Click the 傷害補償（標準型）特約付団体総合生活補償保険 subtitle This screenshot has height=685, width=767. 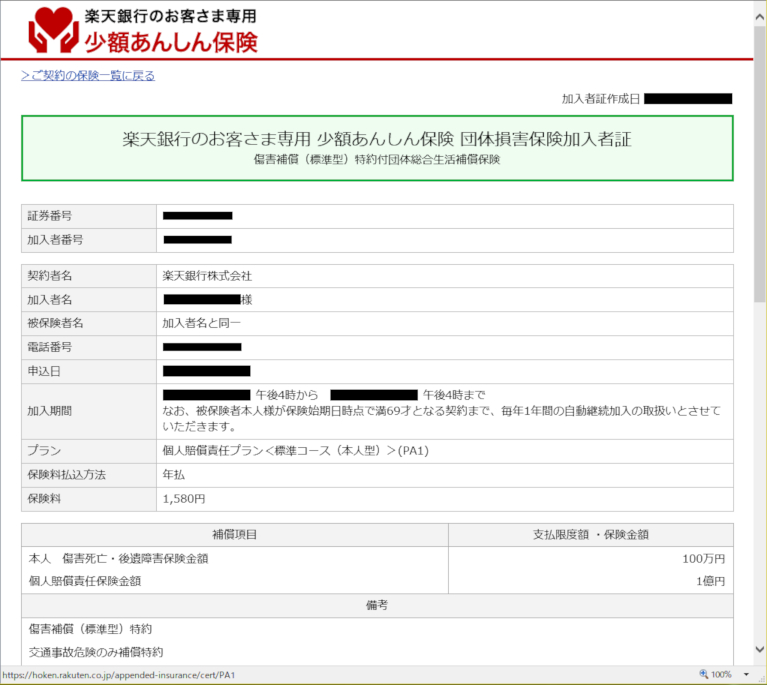coord(377,160)
